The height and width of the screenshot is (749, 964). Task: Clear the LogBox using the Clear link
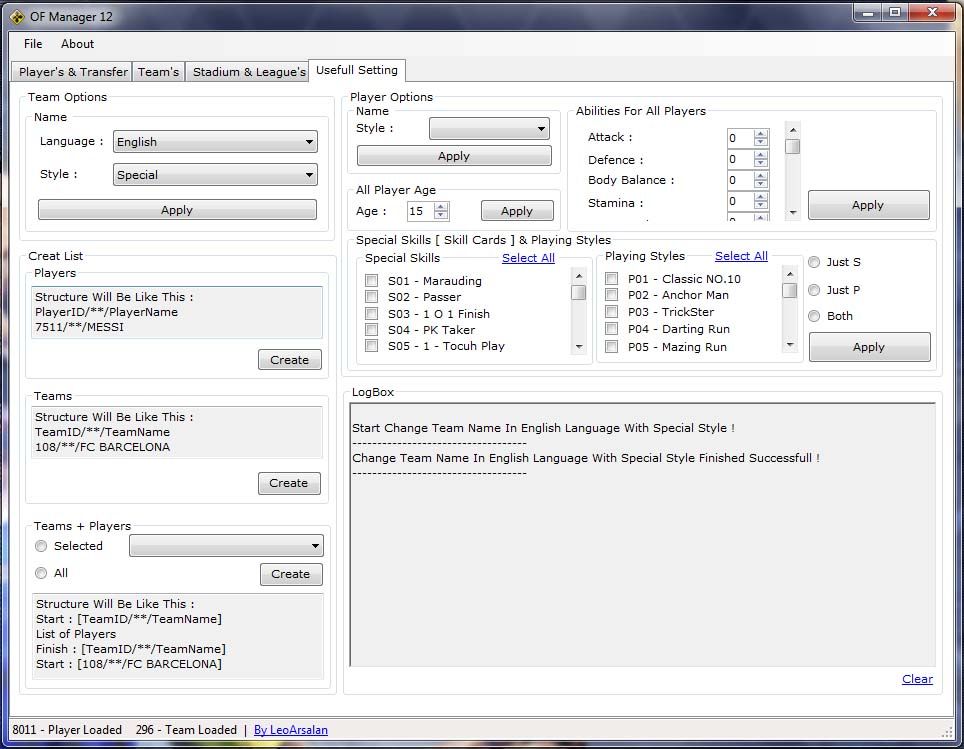[917, 679]
